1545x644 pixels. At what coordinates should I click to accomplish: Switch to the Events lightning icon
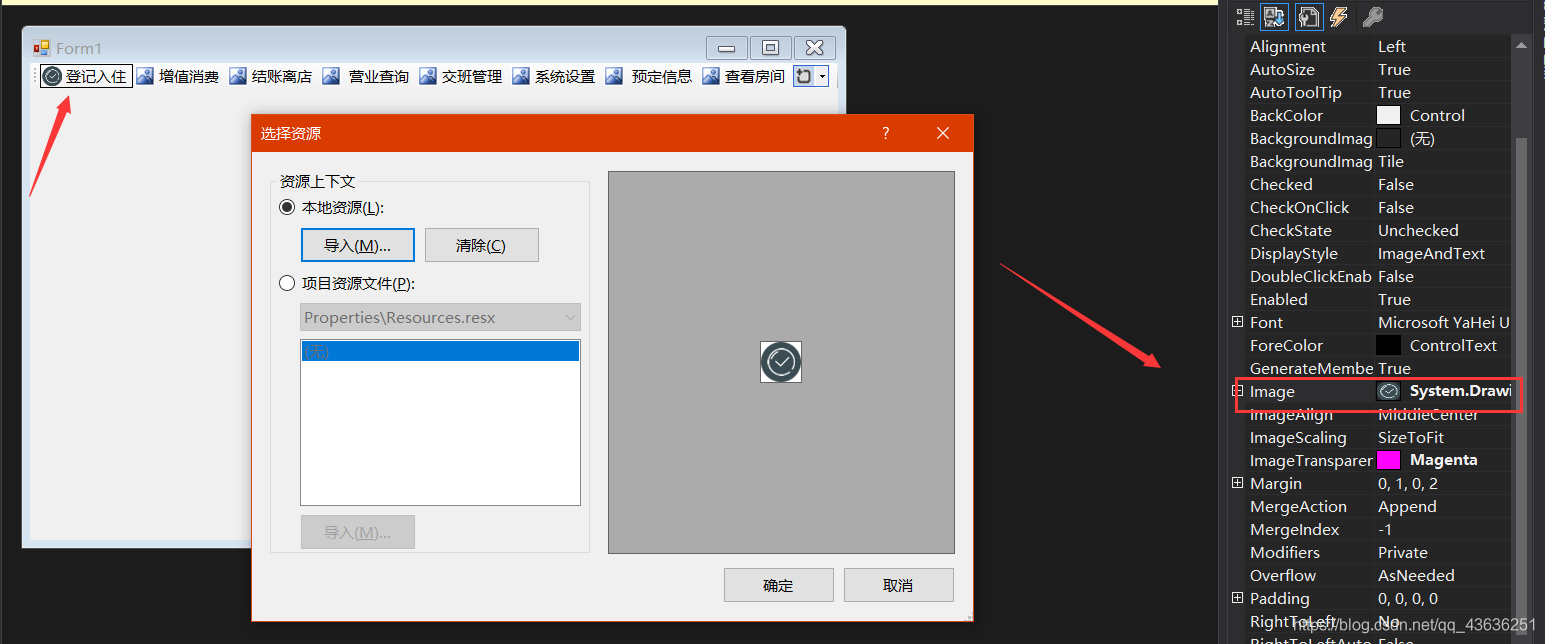point(1339,16)
